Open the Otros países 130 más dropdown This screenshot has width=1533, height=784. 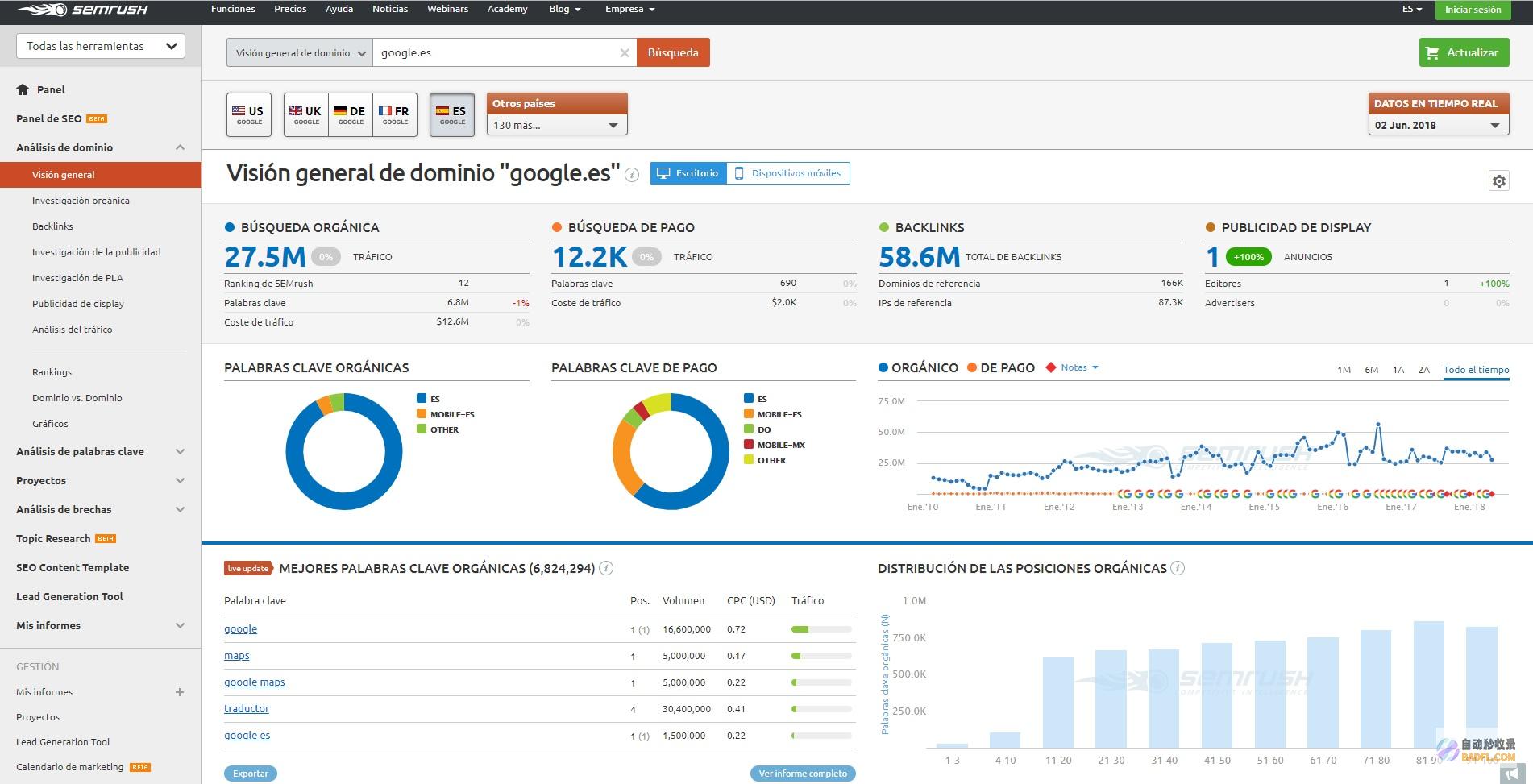click(557, 125)
